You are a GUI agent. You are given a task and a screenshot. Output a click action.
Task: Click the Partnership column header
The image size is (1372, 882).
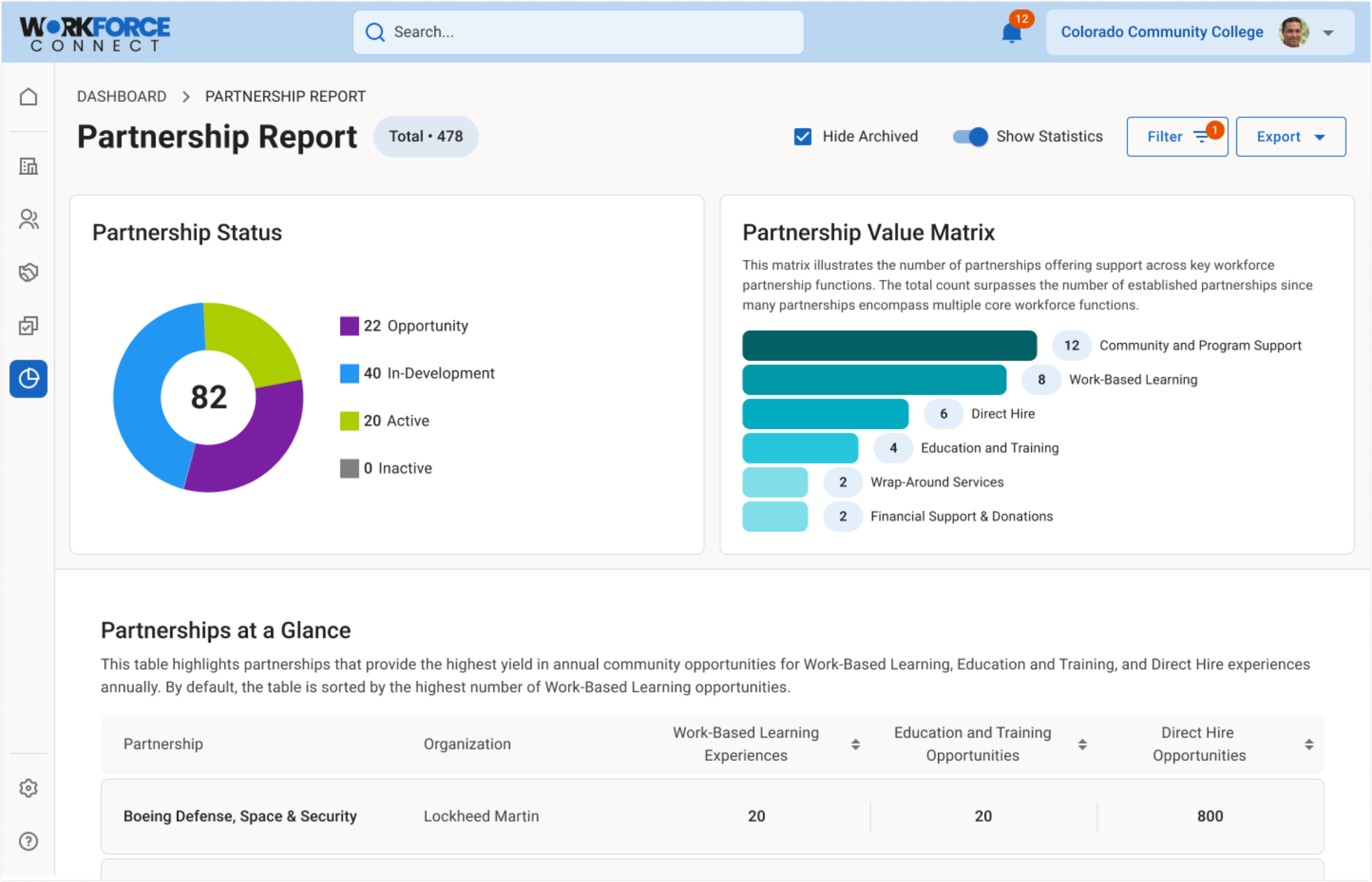(163, 744)
